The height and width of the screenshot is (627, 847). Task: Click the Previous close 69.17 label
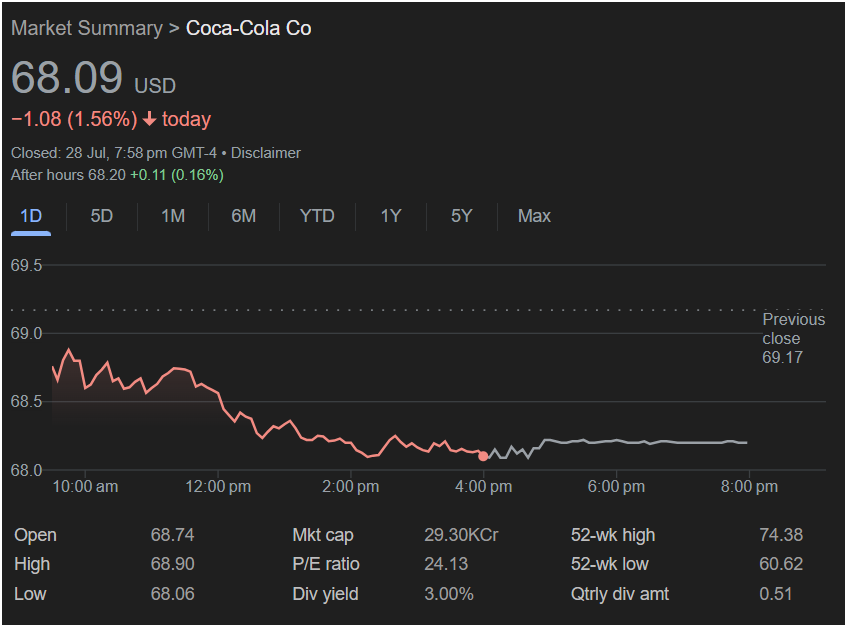click(793, 338)
